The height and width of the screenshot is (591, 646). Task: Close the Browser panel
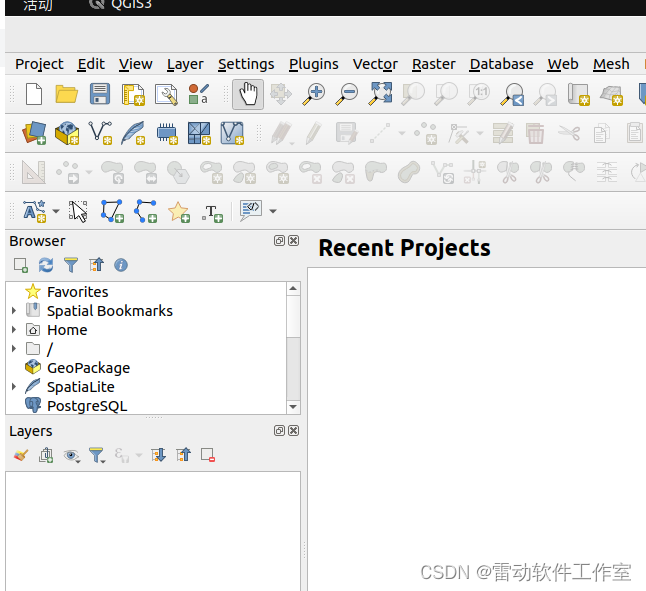[293, 241]
